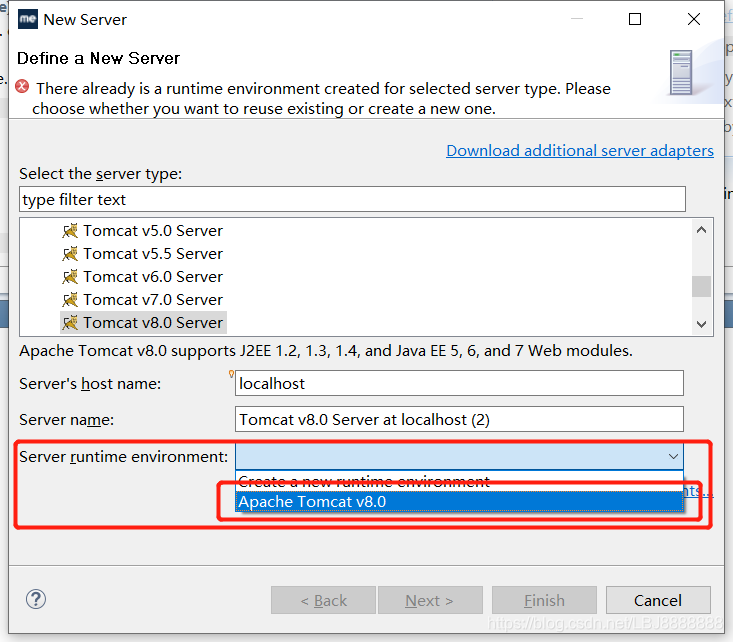The width and height of the screenshot is (733, 642).
Task: Choose Create a new runtime environment option
Action: point(459,481)
